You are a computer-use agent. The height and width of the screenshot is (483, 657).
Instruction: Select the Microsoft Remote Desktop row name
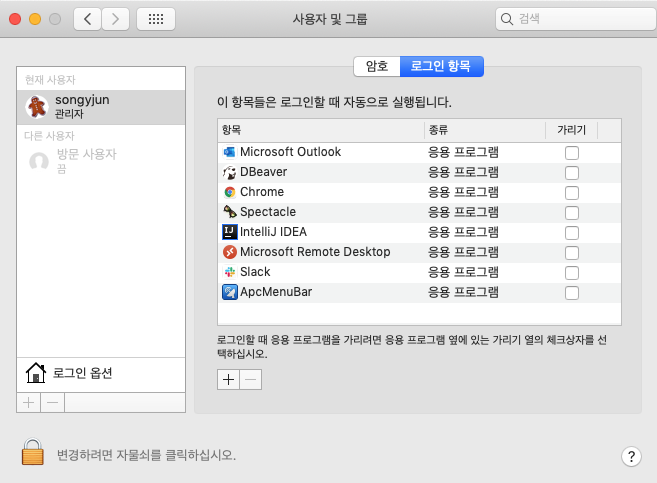[x=315, y=252]
